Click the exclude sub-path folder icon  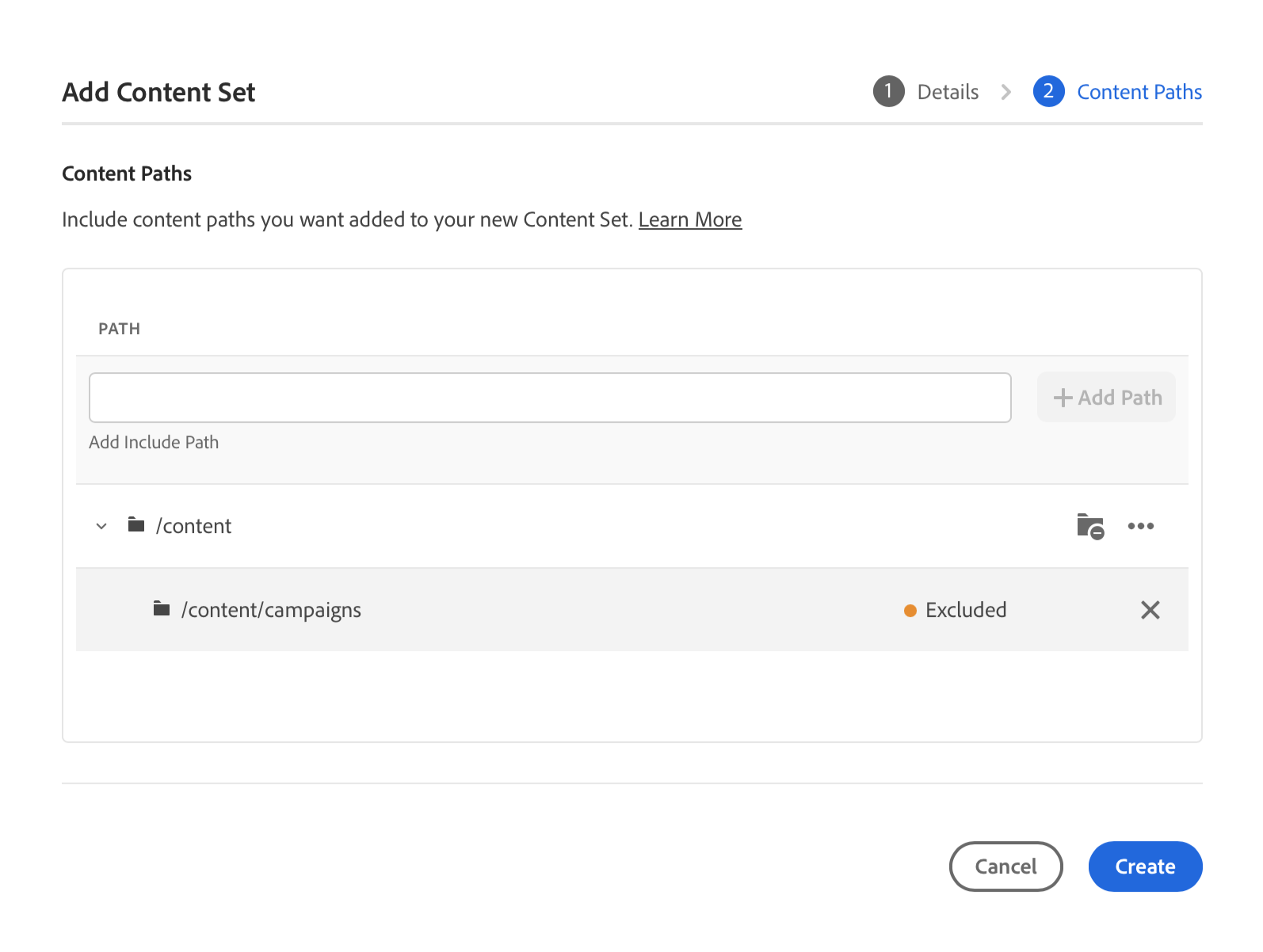(x=1090, y=526)
